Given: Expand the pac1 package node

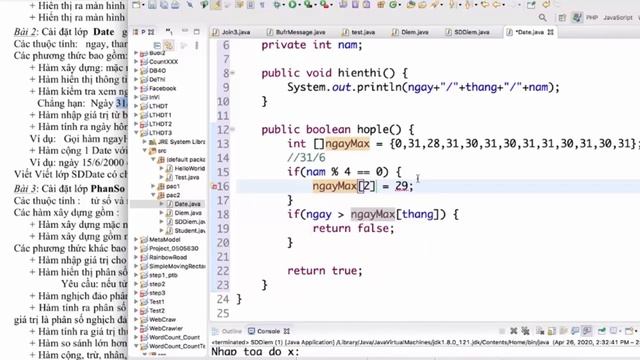Looking at the screenshot, I should click(x=153, y=186).
